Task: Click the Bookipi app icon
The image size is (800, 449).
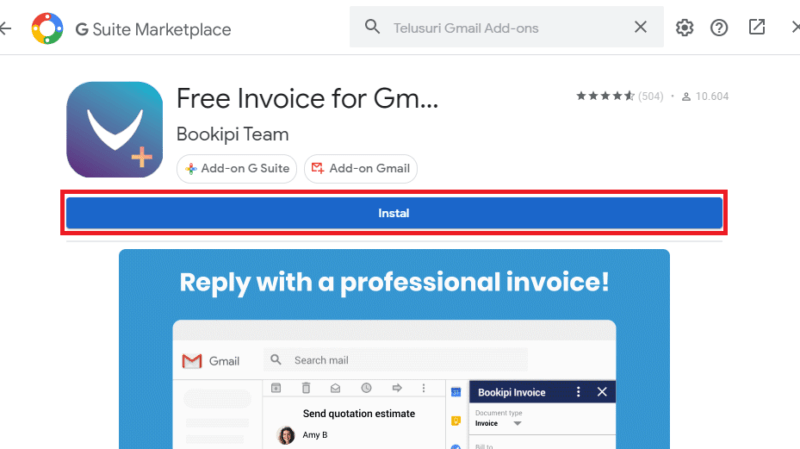Action: [x=115, y=130]
